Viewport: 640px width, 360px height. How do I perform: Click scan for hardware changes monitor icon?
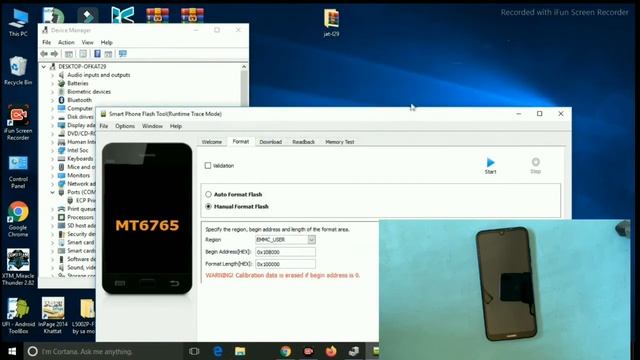(122, 54)
